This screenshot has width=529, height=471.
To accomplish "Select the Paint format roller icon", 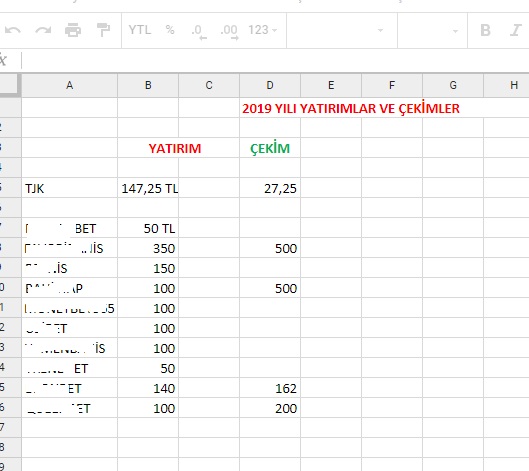I will (x=103, y=30).
